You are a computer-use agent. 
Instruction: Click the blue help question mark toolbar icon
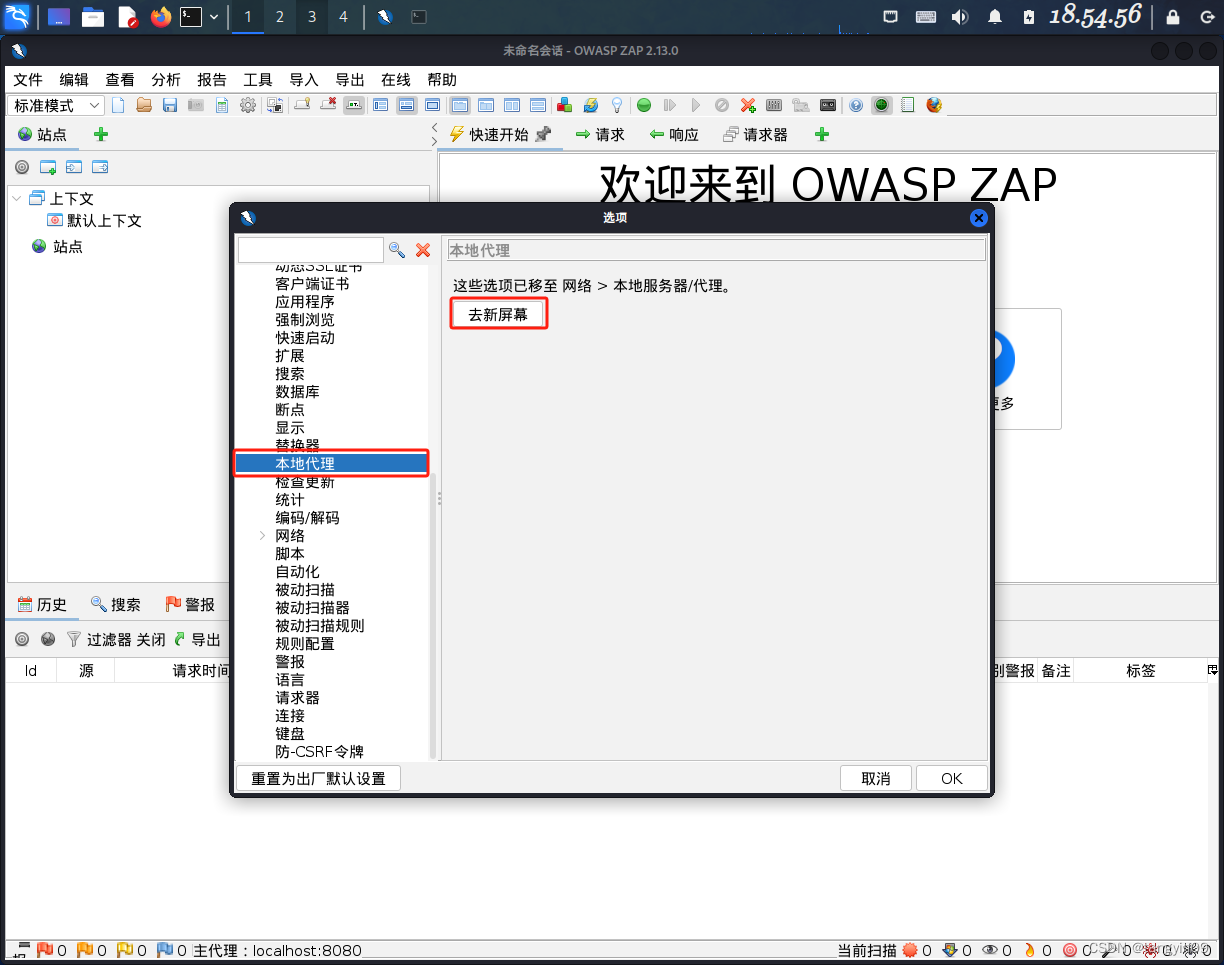click(855, 105)
